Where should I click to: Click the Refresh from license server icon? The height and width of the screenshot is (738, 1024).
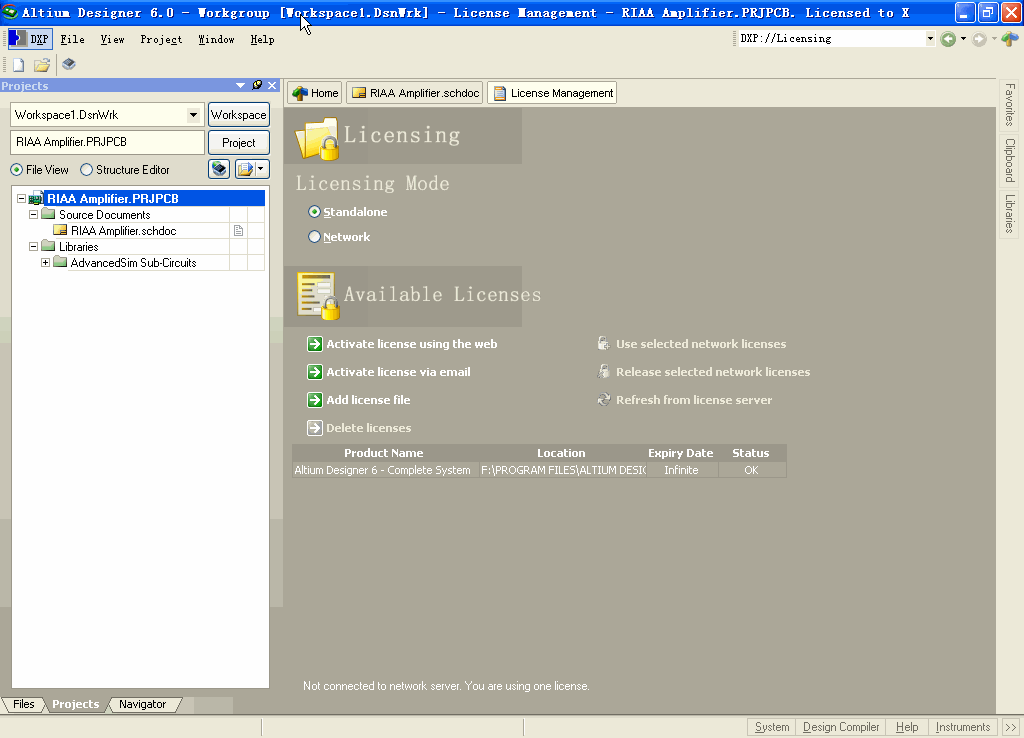pyautogui.click(x=604, y=400)
